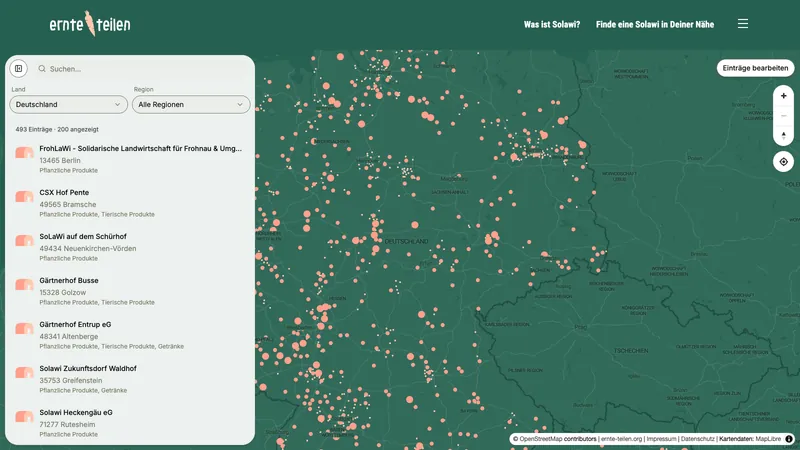Open ernte-teilen.org footer link
Viewport: 800px width, 450px height.
(621, 439)
